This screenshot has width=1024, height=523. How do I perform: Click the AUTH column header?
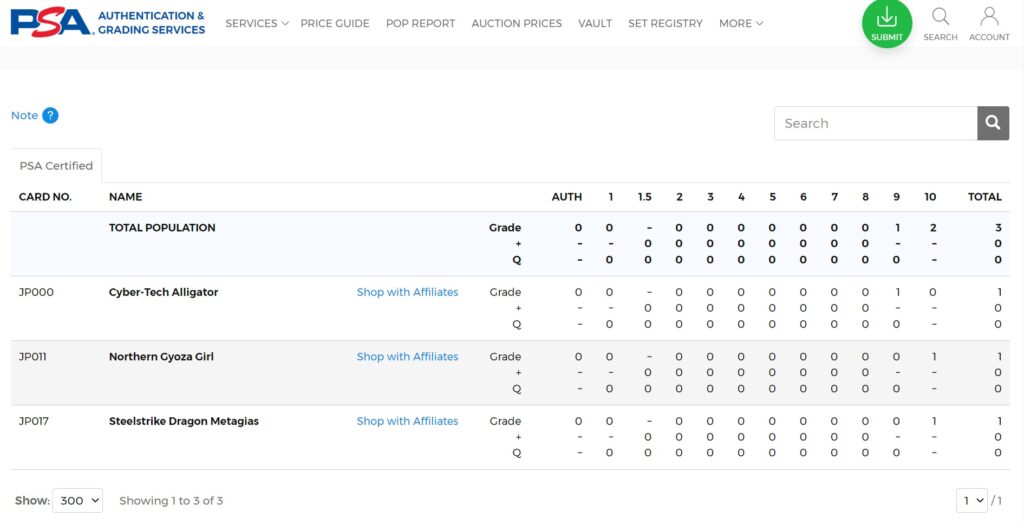pyautogui.click(x=567, y=197)
